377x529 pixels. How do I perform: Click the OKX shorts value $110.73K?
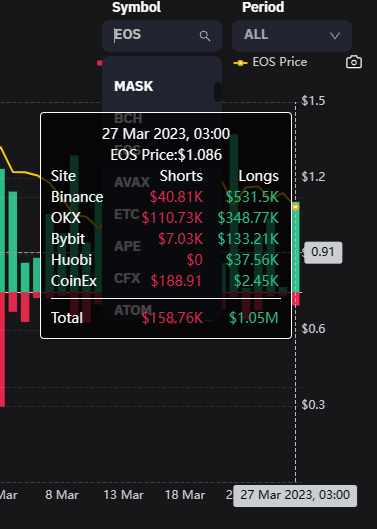pos(172,218)
